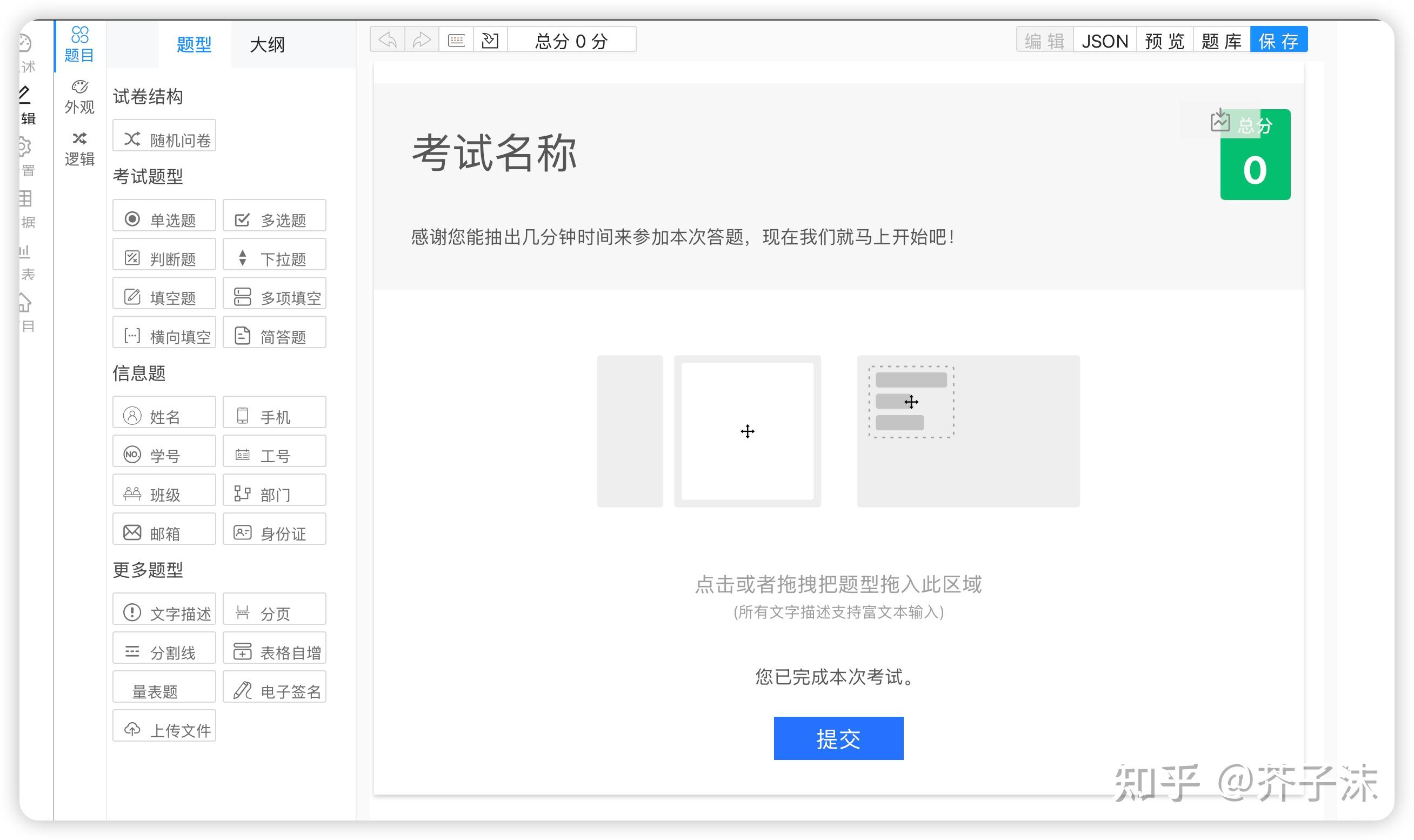
Task: Click the blue 提交 submit button
Action: pyautogui.click(x=838, y=738)
